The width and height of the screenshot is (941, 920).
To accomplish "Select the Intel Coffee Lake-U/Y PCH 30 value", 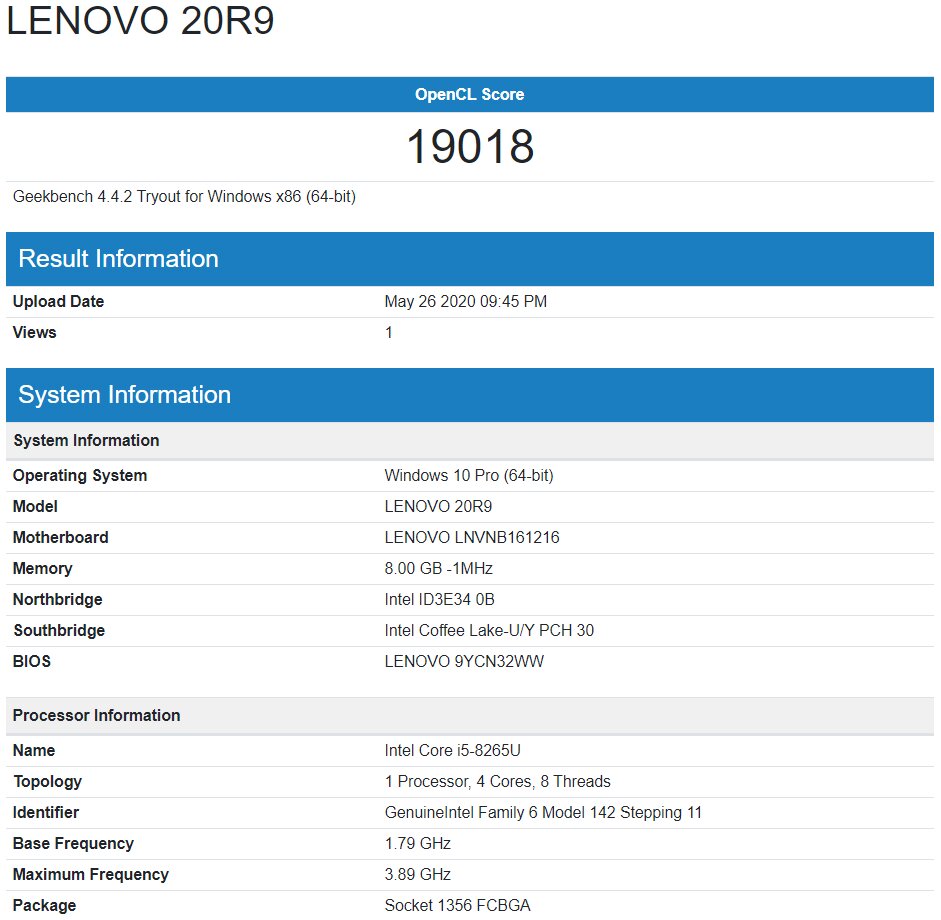I will [489, 631].
